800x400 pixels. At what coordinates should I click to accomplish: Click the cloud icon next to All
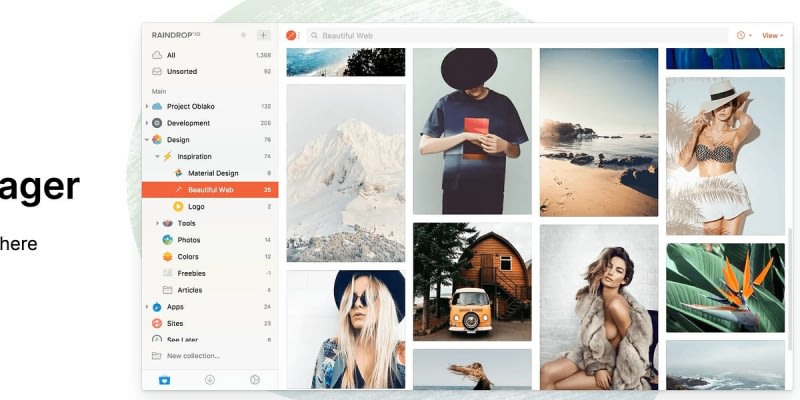pyautogui.click(x=156, y=55)
